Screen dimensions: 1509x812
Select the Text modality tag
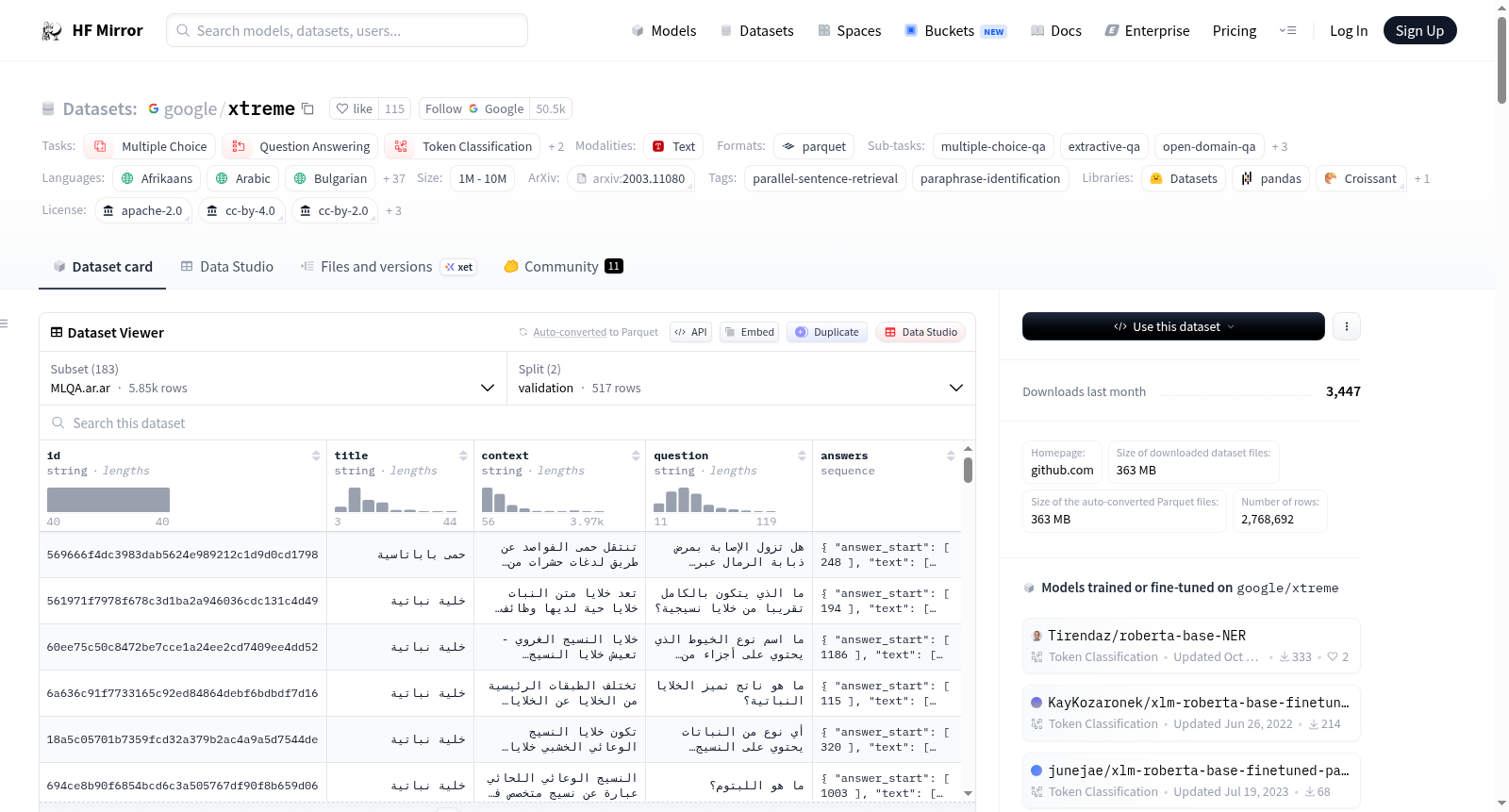[674, 146]
